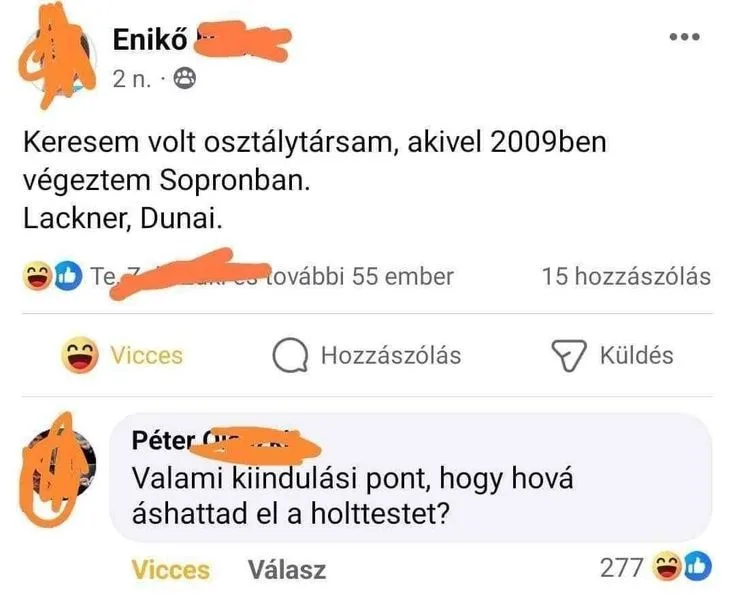Click the audience privacy icon beside 2 n.

click(x=185, y=79)
